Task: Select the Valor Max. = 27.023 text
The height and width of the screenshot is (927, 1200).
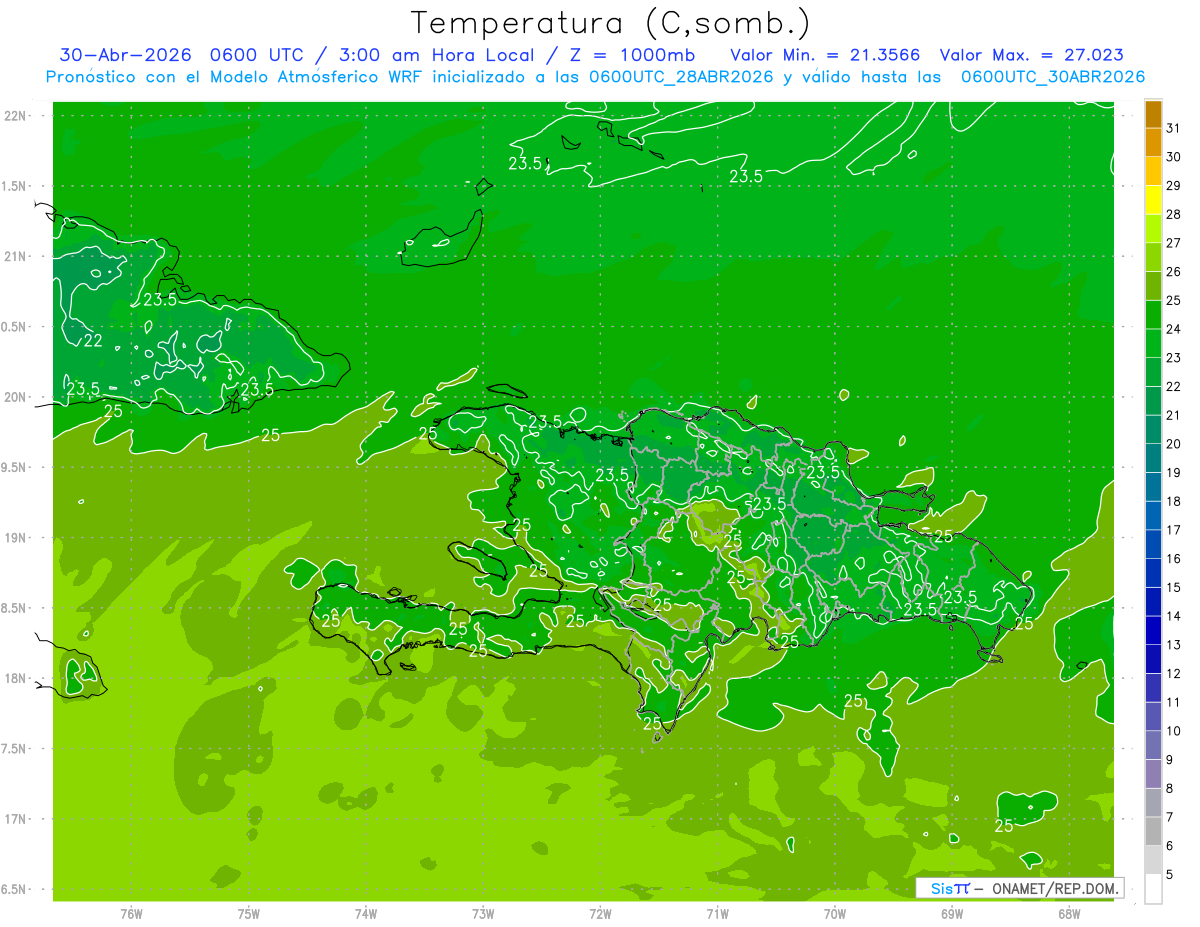Action: click(x=1032, y=55)
